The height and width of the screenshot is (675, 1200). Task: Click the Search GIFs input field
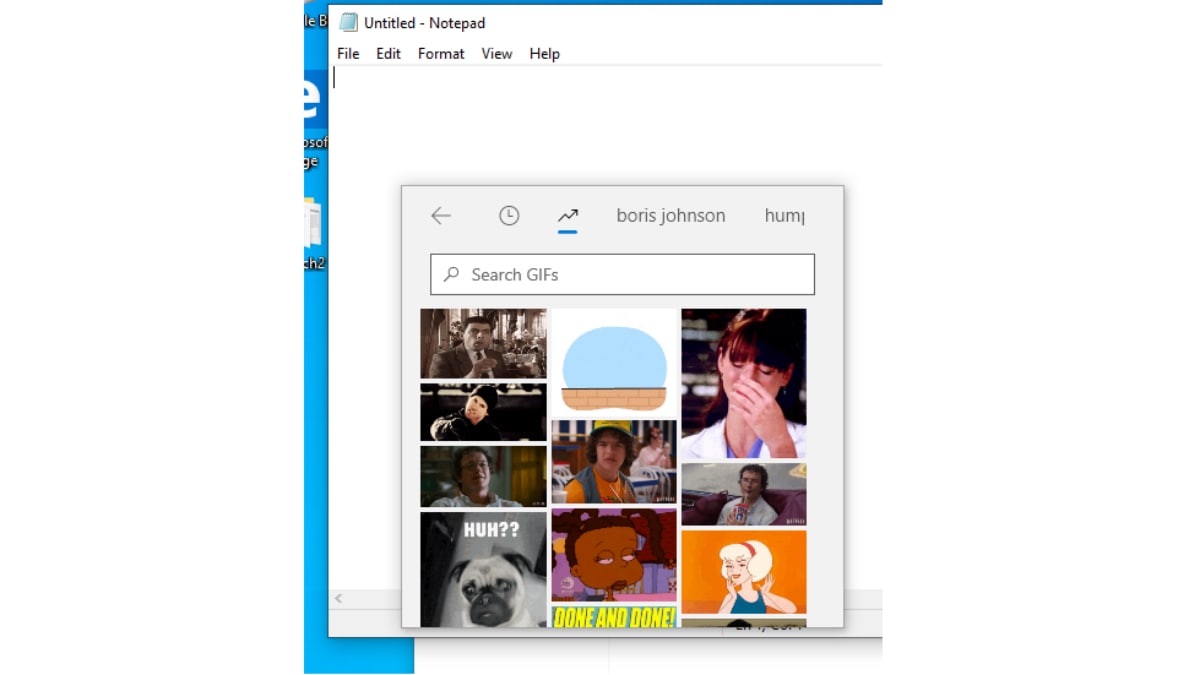pyautogui.click(x=622, y=274)
